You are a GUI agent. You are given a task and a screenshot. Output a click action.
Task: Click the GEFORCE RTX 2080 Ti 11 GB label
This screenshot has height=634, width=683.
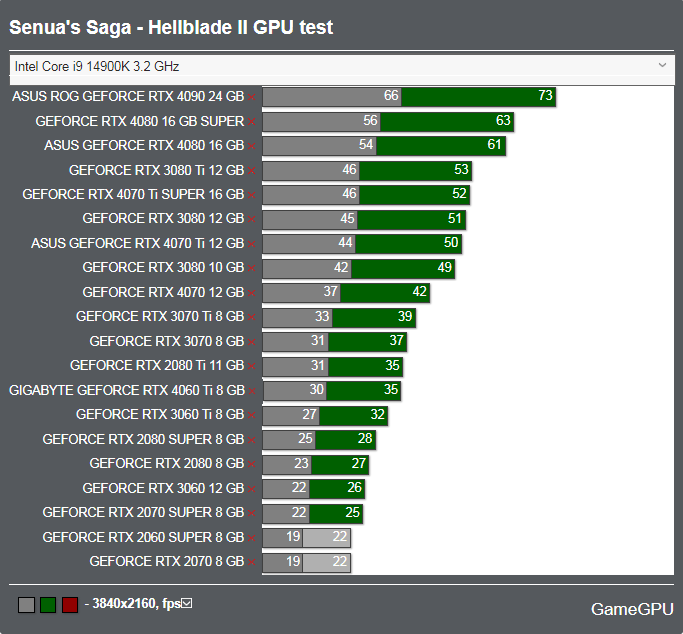tap(157, 365)
